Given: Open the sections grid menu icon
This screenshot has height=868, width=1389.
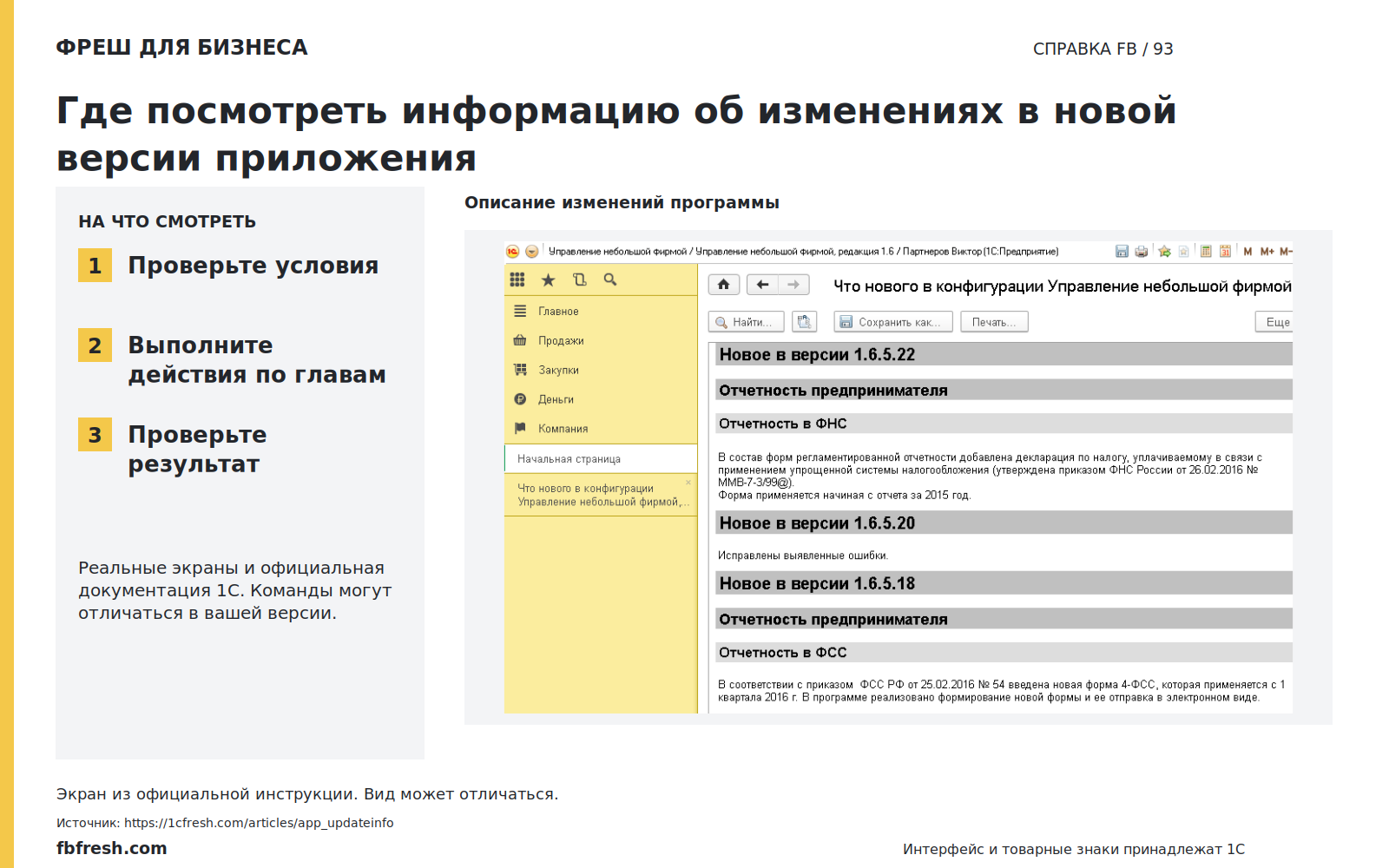Looking at the screenshot, I should (517, 279).
